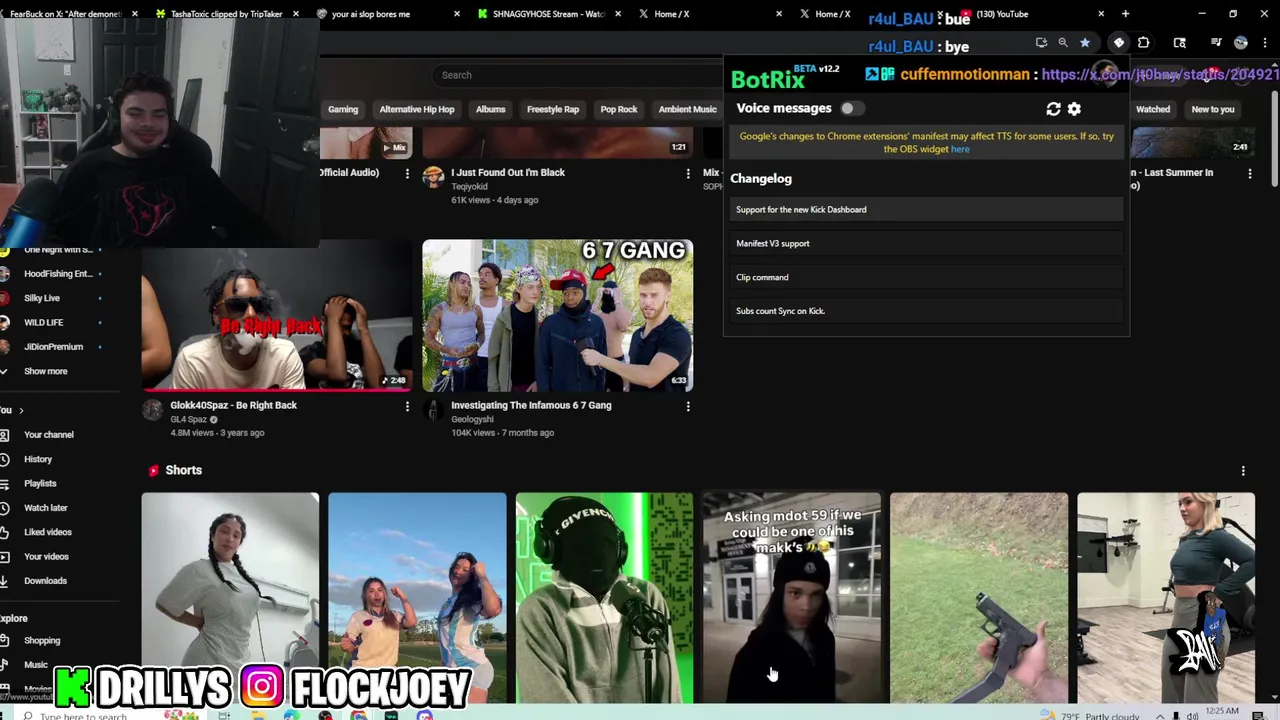1280x720 pixels.
Task: Open the weather '79°F Partly cloudy' taskbar widget
Action: 1092,715
